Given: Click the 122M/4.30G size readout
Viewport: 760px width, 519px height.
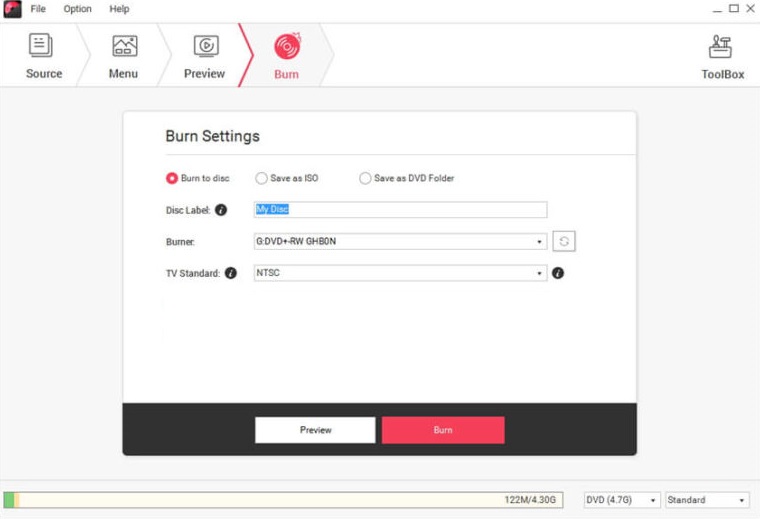Looking at the screenshot, I should click(x=530, y=500).
